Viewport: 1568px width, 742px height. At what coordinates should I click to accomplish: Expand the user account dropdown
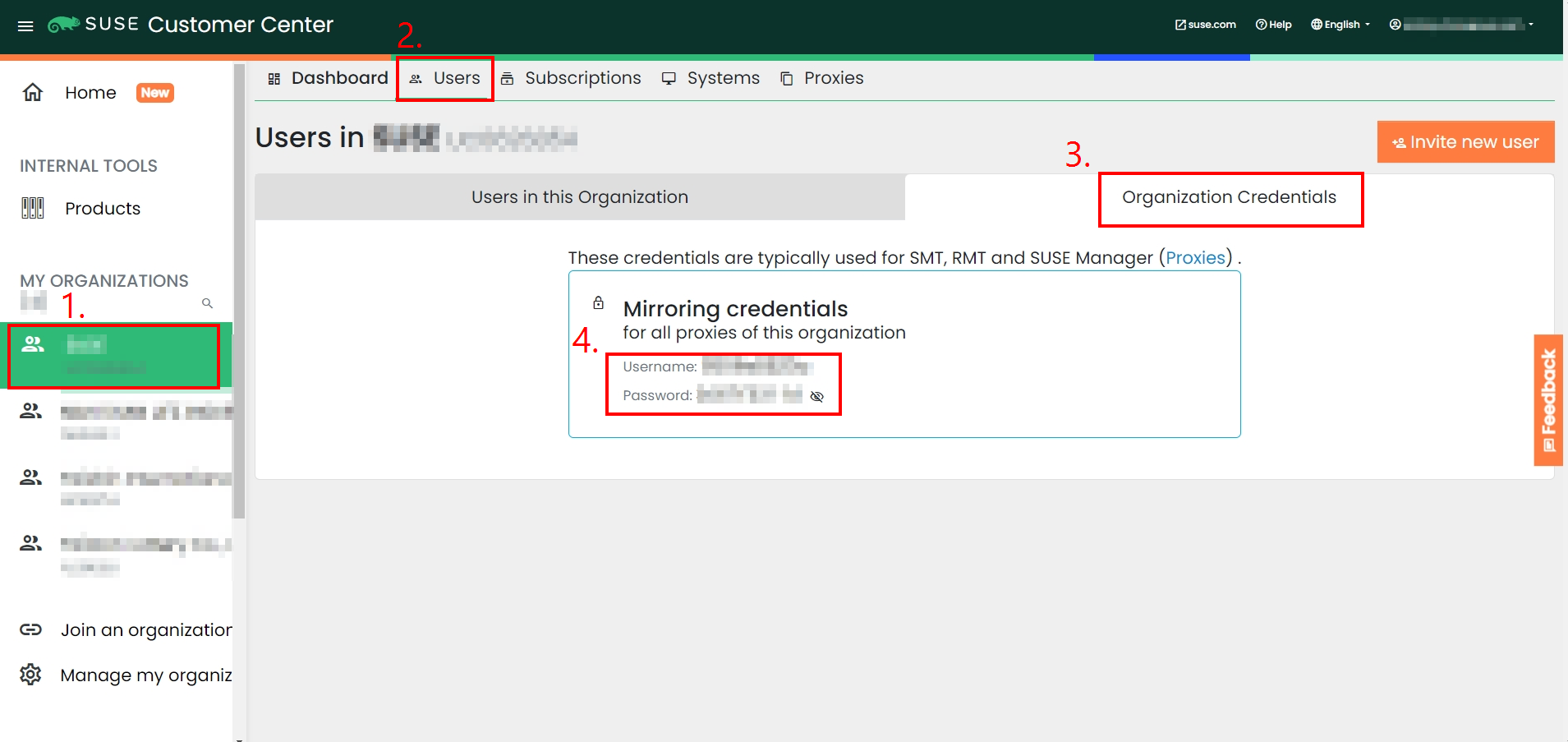click(x=1462, y=25)
